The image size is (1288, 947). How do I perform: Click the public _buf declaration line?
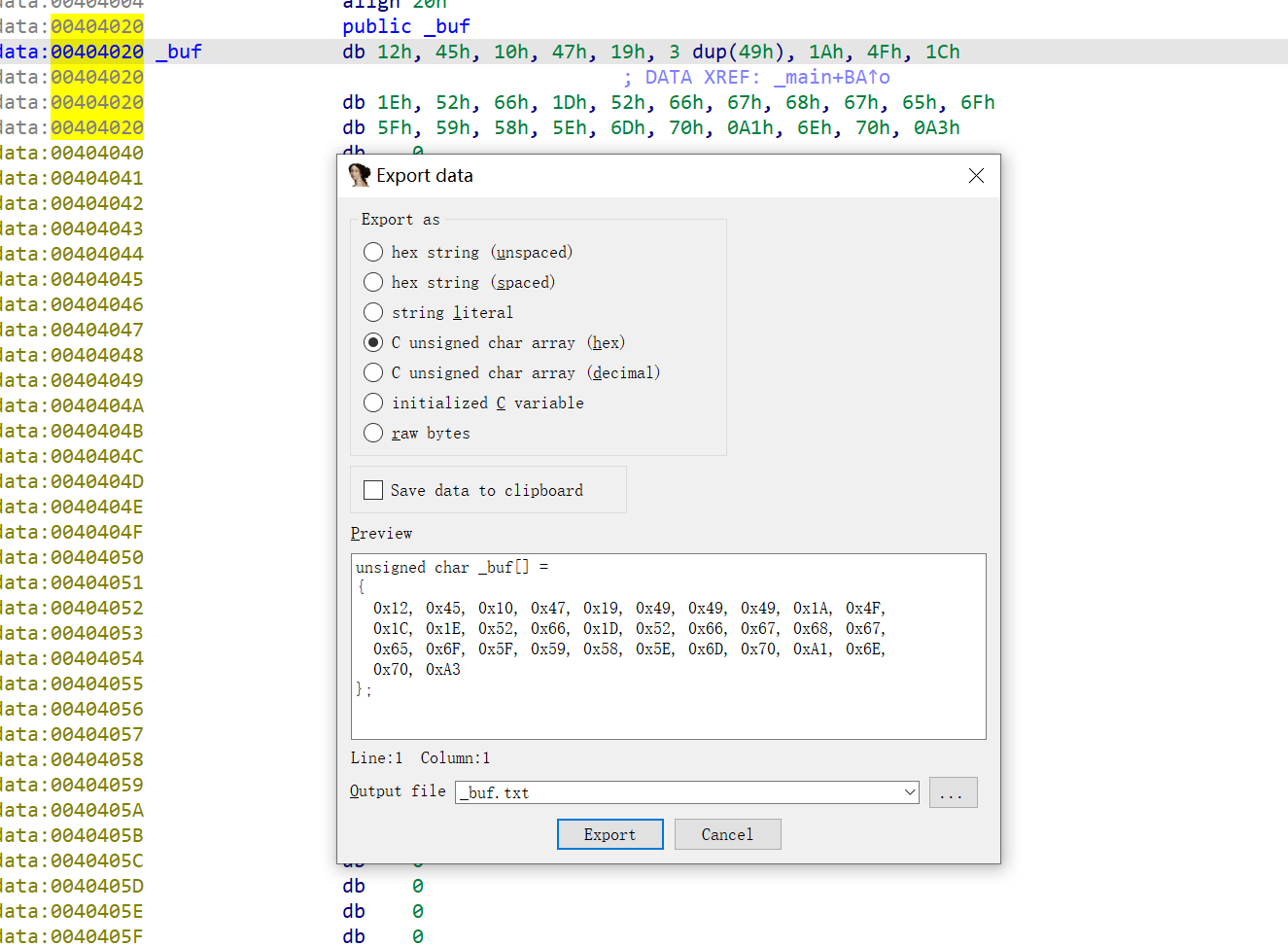405,26
